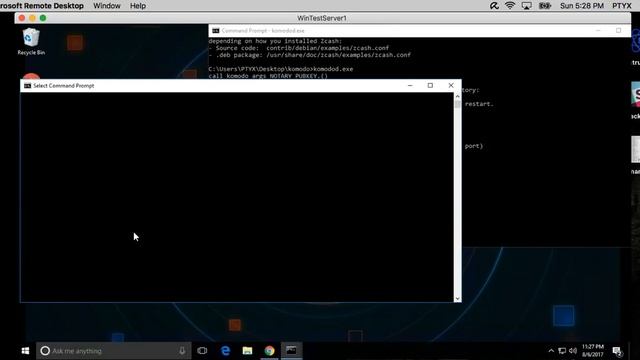Open the PTYX user menu
The height and width of the screenshot is (360, 640).
click(622, 6)
